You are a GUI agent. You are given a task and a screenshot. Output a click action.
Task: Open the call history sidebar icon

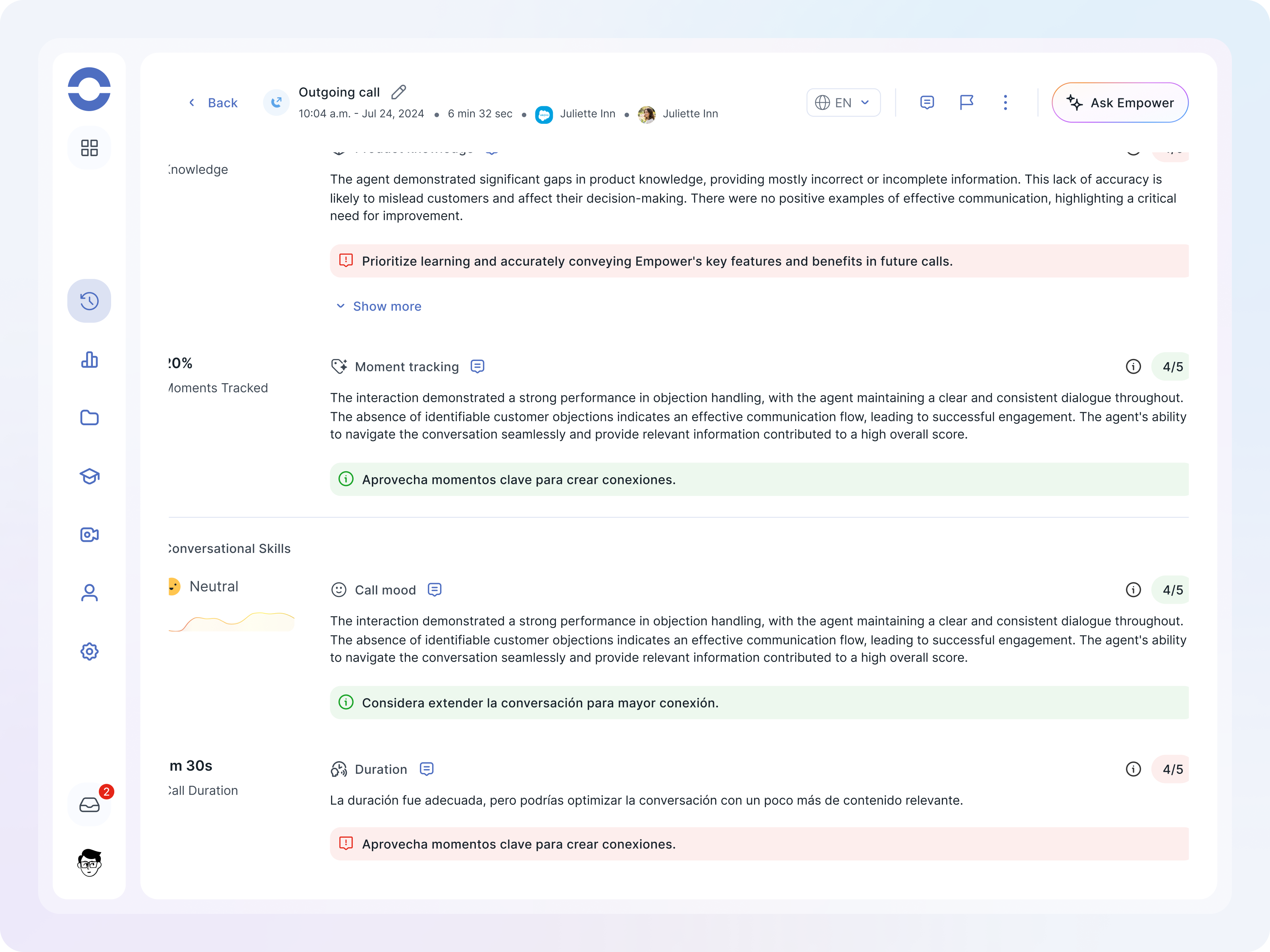(x=89, y=301)
